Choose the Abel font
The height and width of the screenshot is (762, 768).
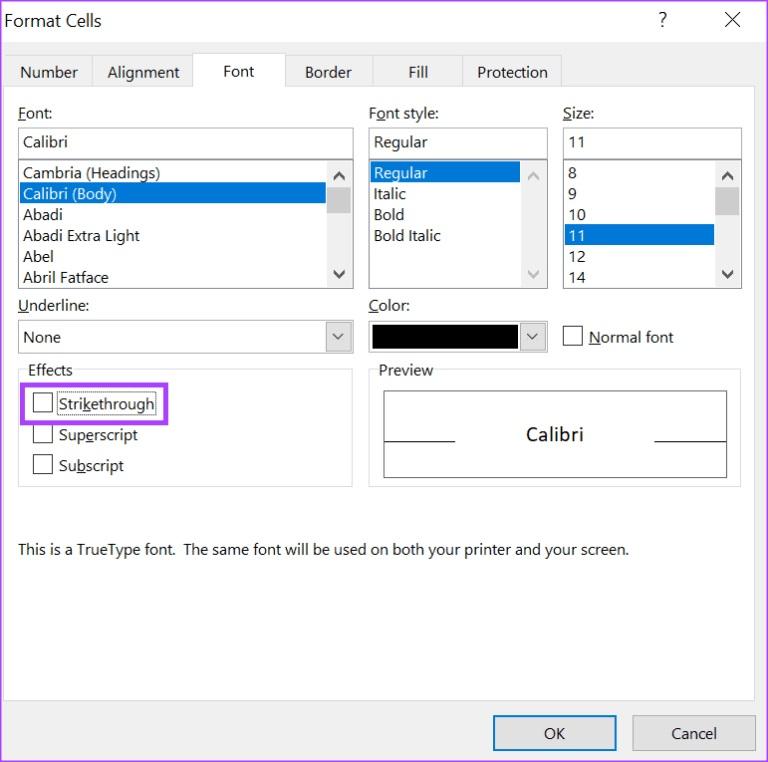pos(173,257)
